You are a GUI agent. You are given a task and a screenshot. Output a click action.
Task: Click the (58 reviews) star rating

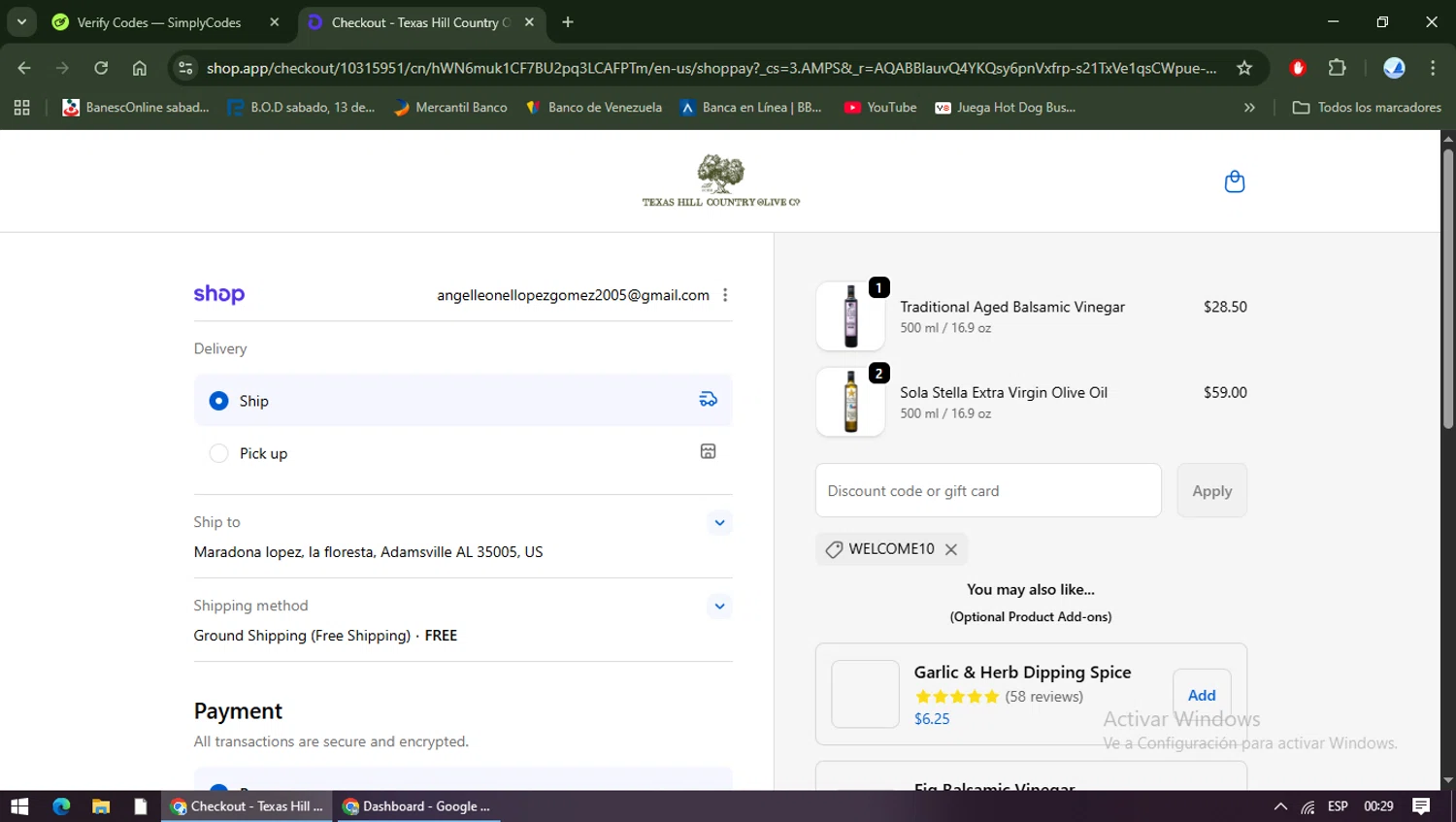tap(999, 697)
